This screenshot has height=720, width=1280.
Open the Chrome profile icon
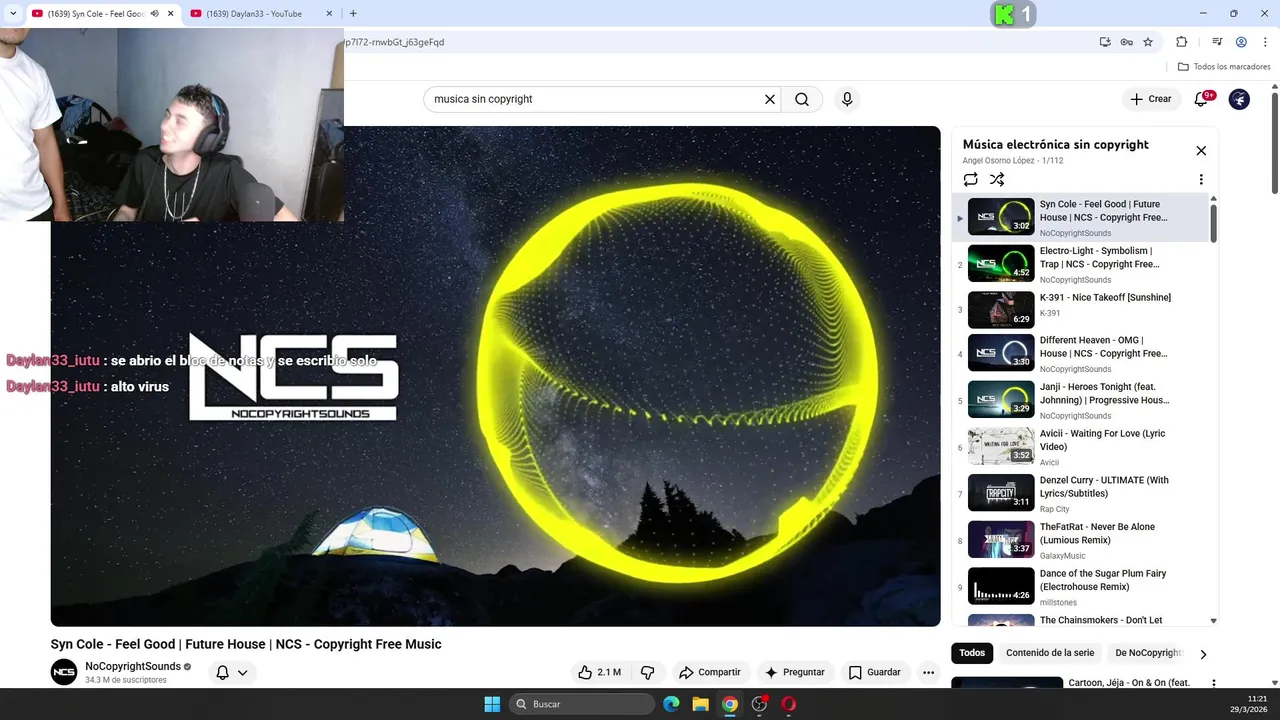point(1241,42)
